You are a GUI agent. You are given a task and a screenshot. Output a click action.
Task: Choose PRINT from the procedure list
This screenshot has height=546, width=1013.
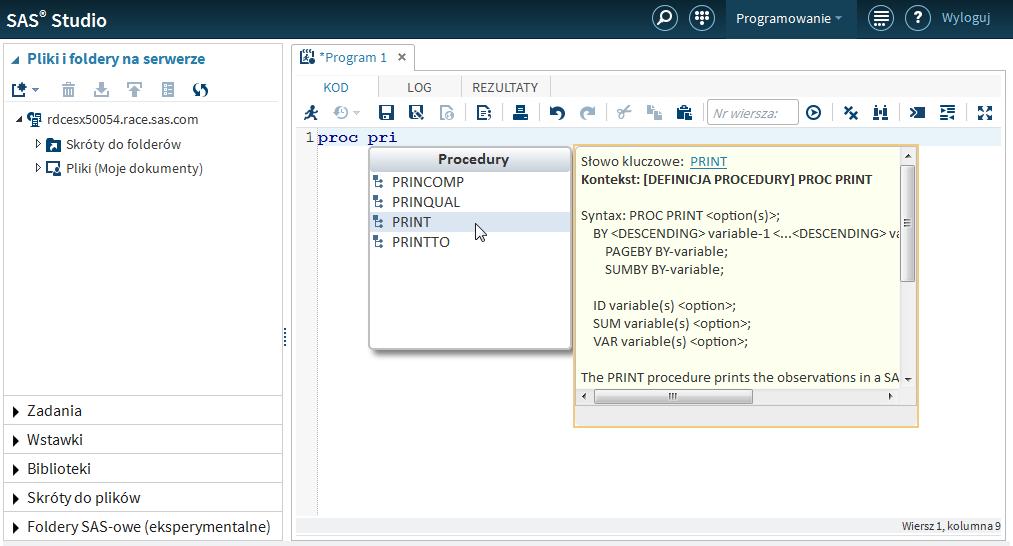point(470,222)
